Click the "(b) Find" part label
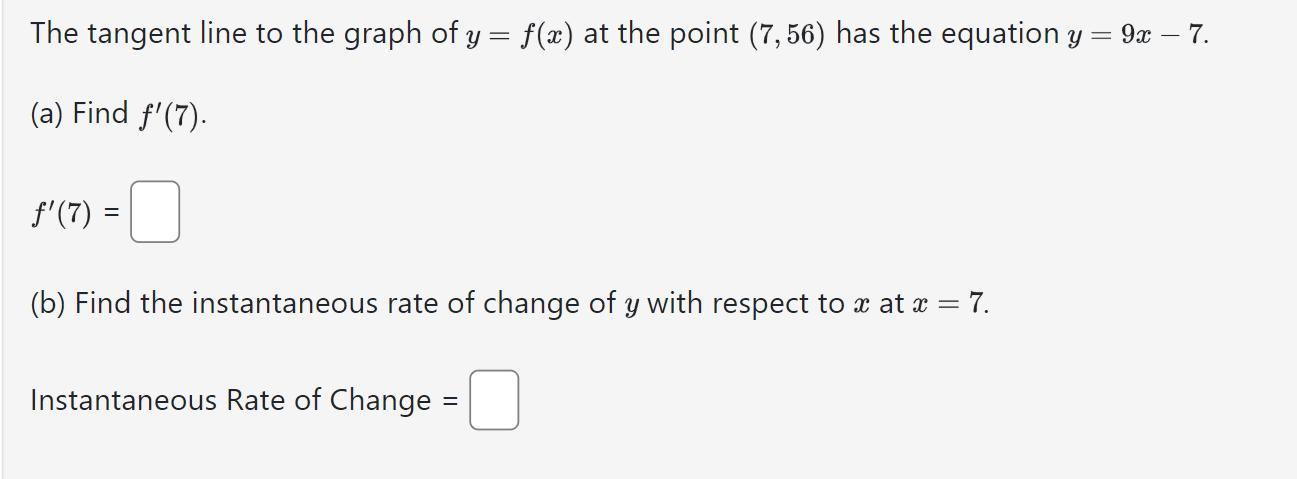The width and height of the screenshot is (1297, 479). click(80, 303)
